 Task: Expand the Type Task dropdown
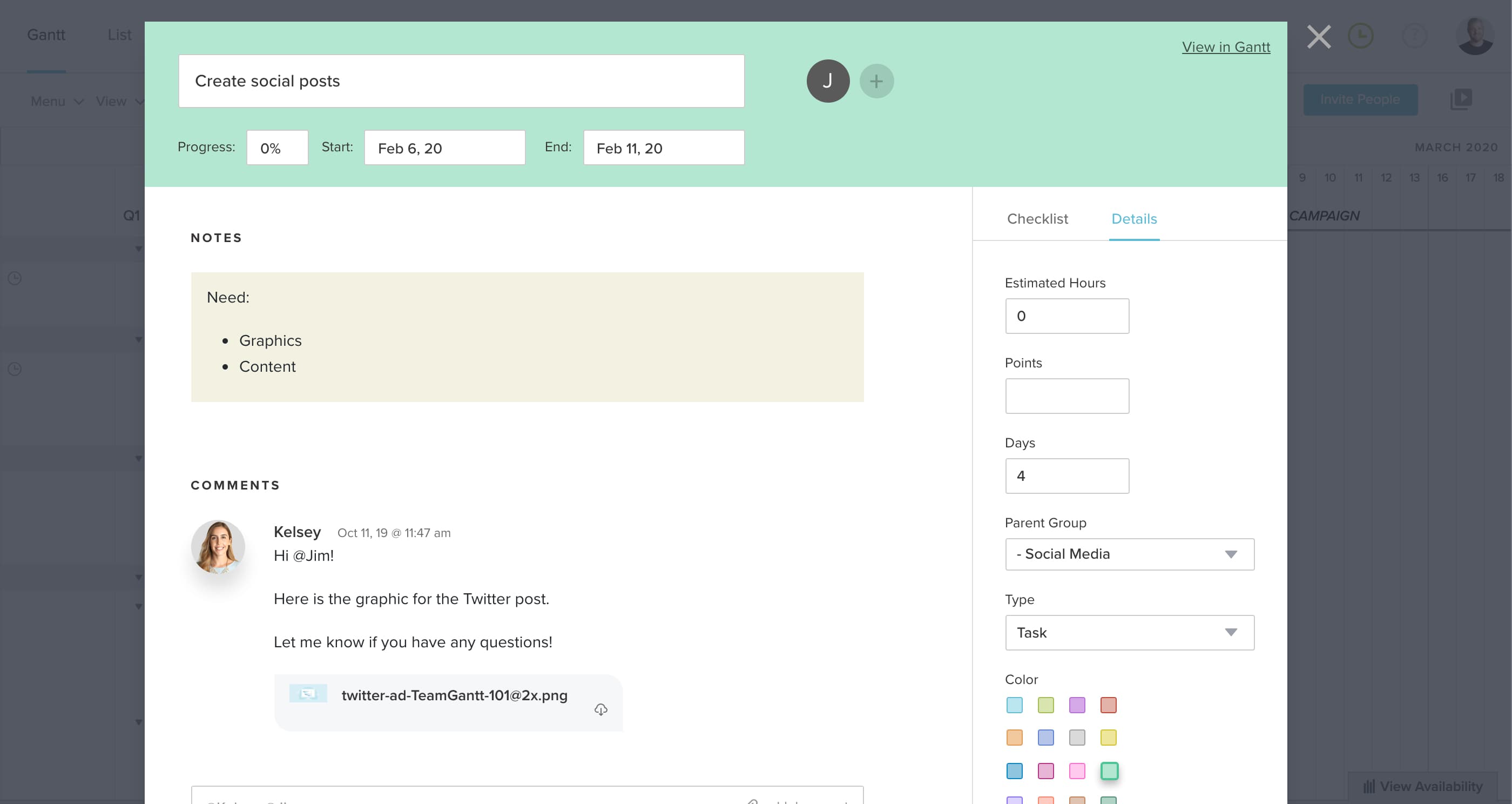(x=1129, y=633)
